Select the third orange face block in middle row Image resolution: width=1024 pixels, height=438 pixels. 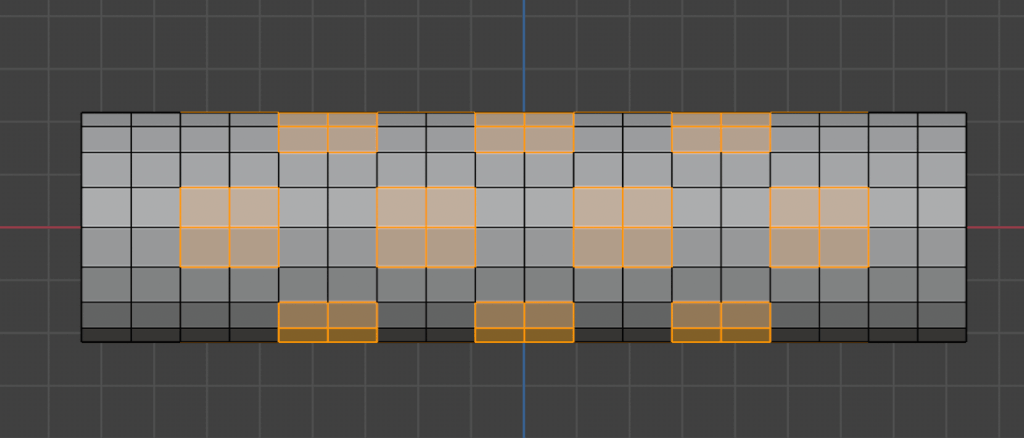tap(622, 227)
